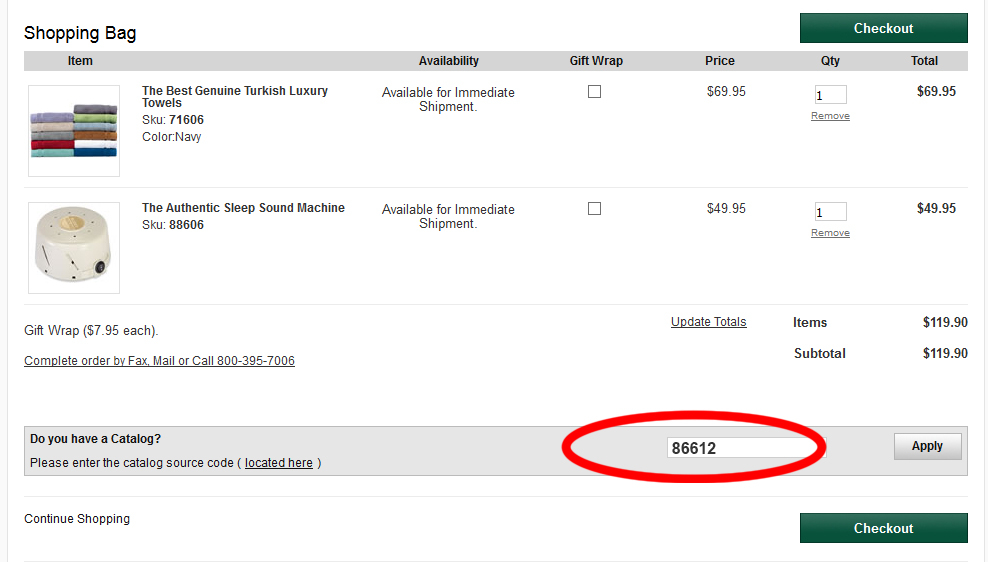This screenshot has width=988, height=562.
Task: Open the 'located here' catalog code link
Action: click(279, 463)
